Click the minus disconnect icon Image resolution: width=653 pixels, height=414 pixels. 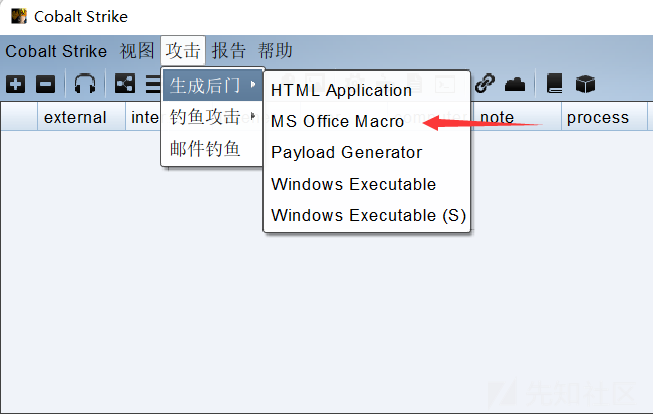[x=46, y=84]
